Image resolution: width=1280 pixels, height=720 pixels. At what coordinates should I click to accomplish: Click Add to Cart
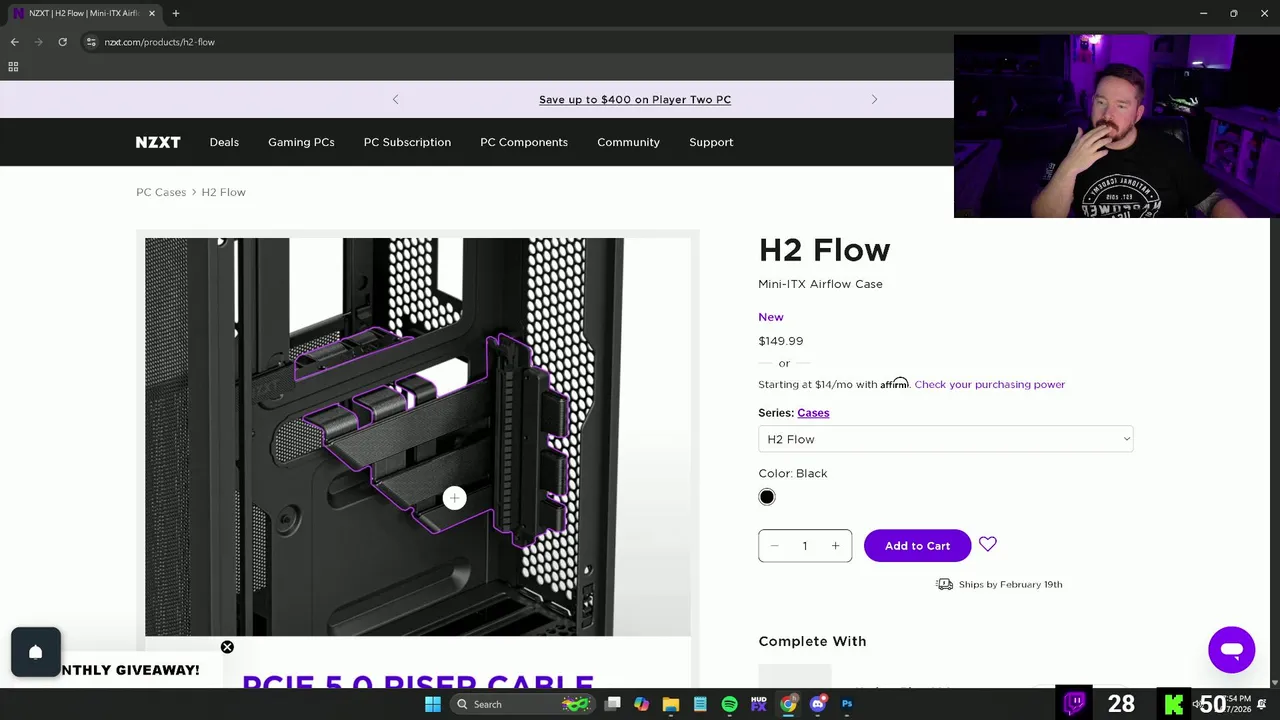pyautogui.click(x=917, y=546)
